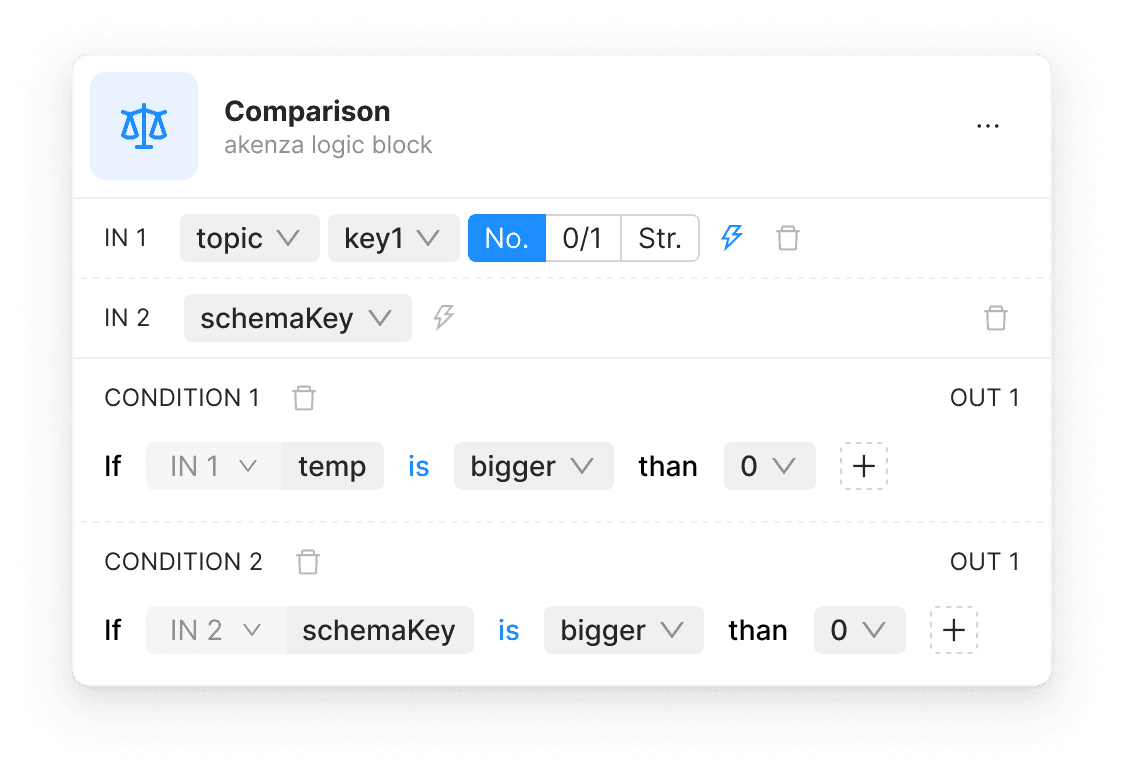This screenshot has width=1124, height=776.
Task: Open the topic dropdown on IN 1
Action: tap(249, 238)
